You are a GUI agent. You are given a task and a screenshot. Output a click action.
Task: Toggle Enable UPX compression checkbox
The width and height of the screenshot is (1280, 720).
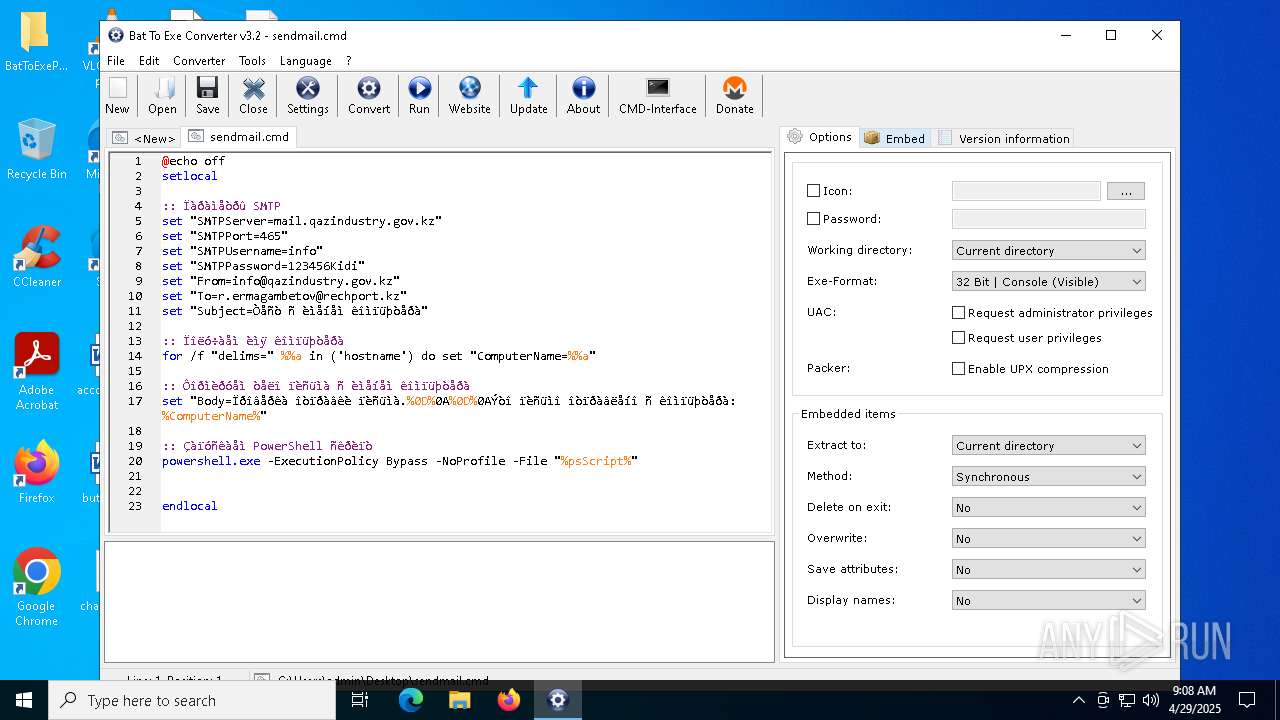(x=958, y=369)
